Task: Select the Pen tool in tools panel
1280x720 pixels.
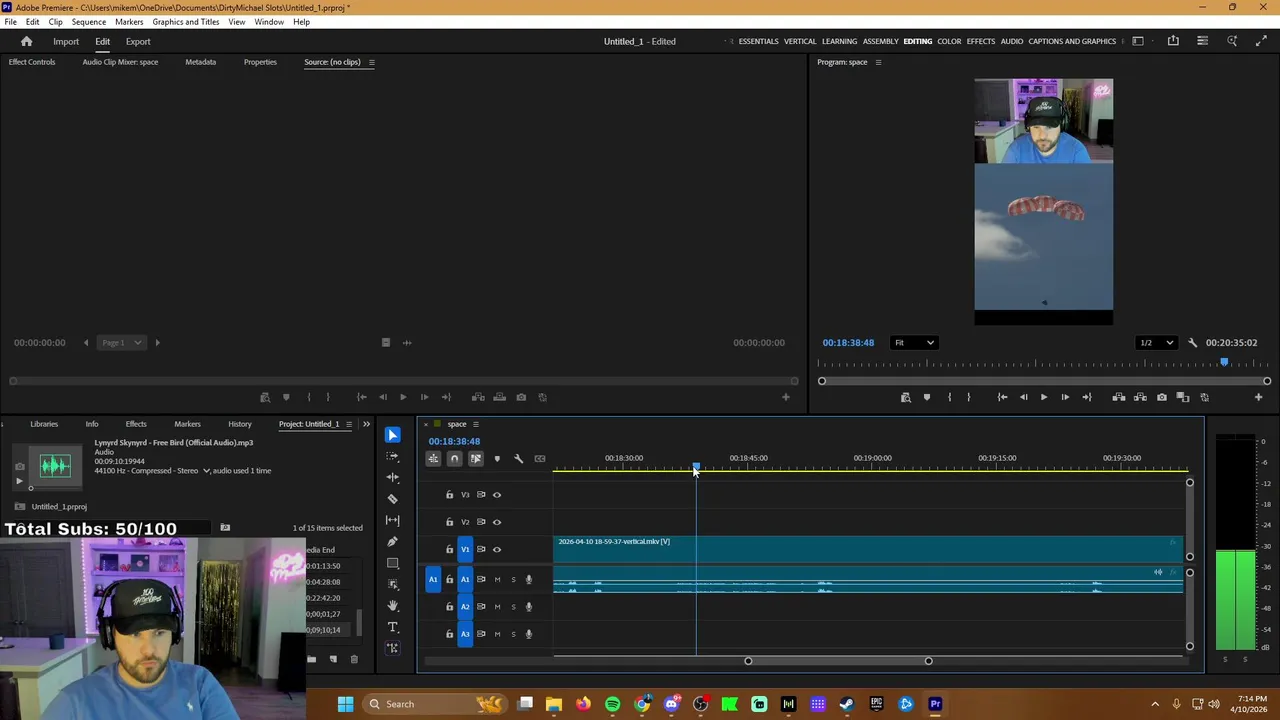Action: pos(392,541)
